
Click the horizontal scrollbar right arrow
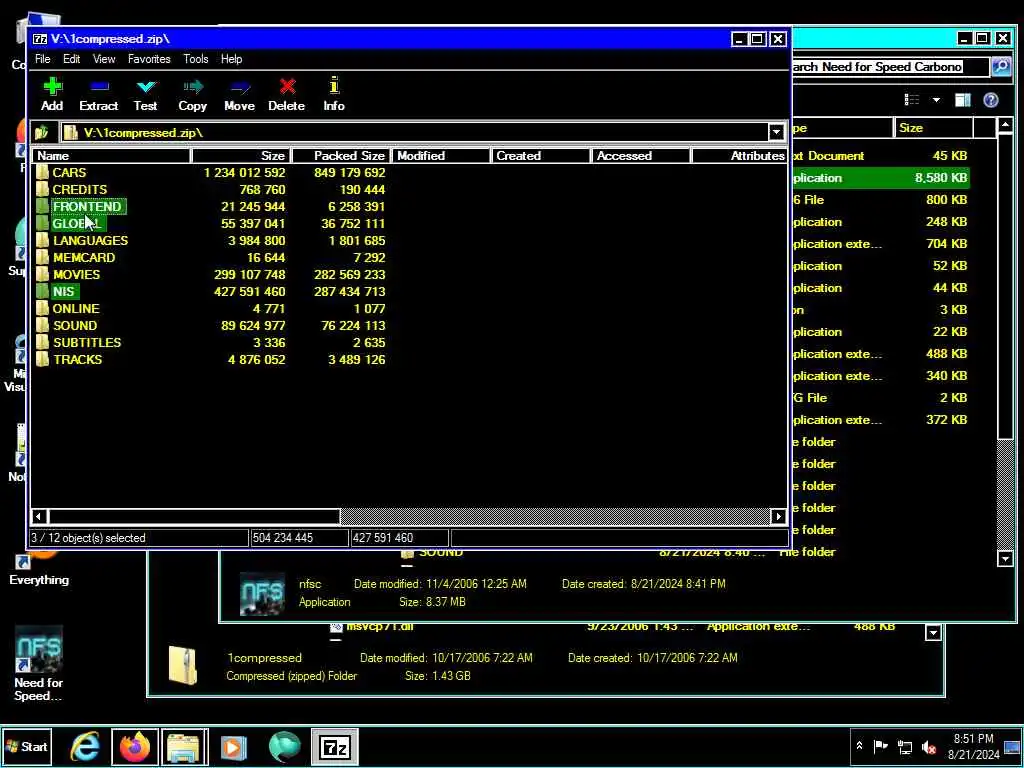[x=778, y=517]
